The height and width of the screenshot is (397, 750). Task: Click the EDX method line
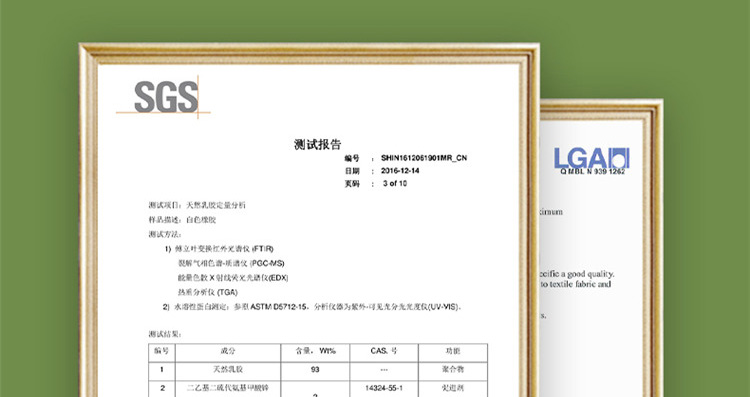(233, 278)
